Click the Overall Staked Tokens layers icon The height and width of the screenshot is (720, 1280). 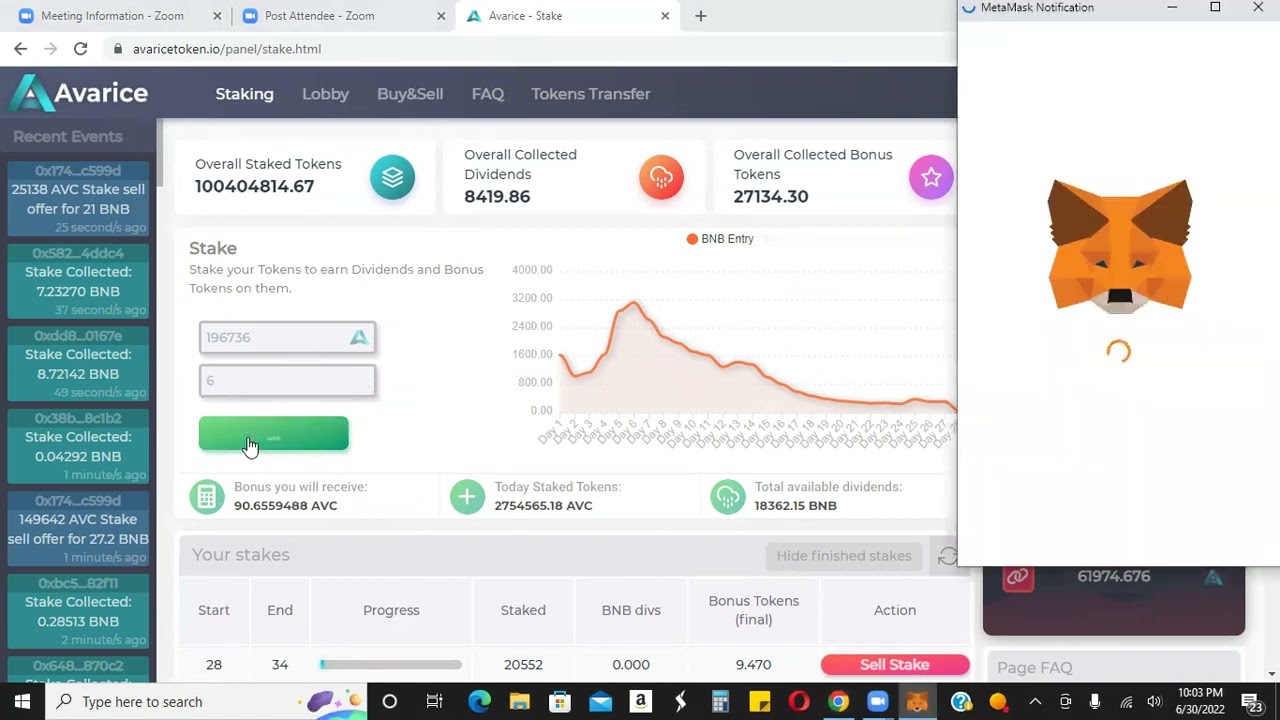click(x=392, y=177)
